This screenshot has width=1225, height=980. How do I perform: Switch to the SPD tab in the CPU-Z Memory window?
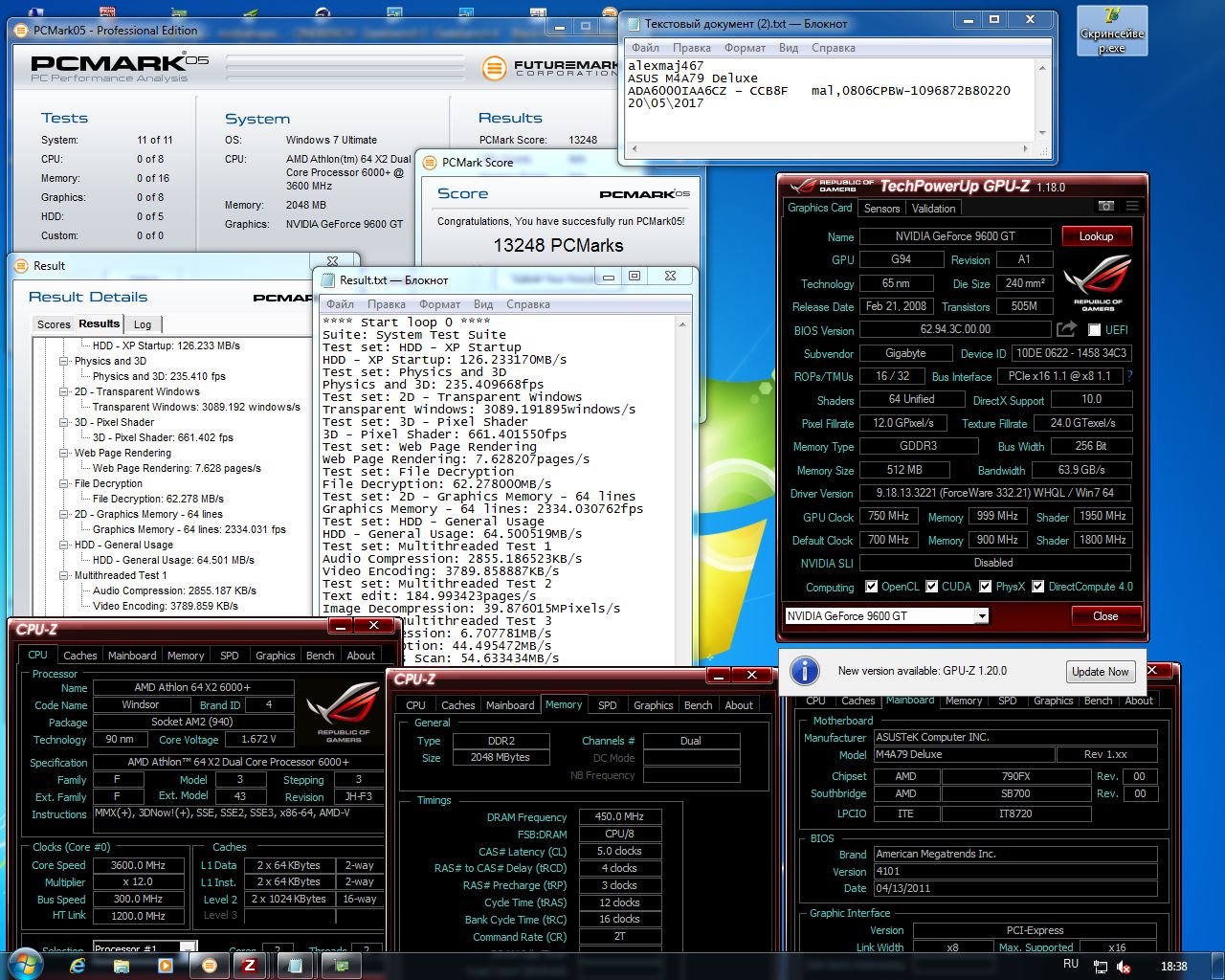pos(608,705)
